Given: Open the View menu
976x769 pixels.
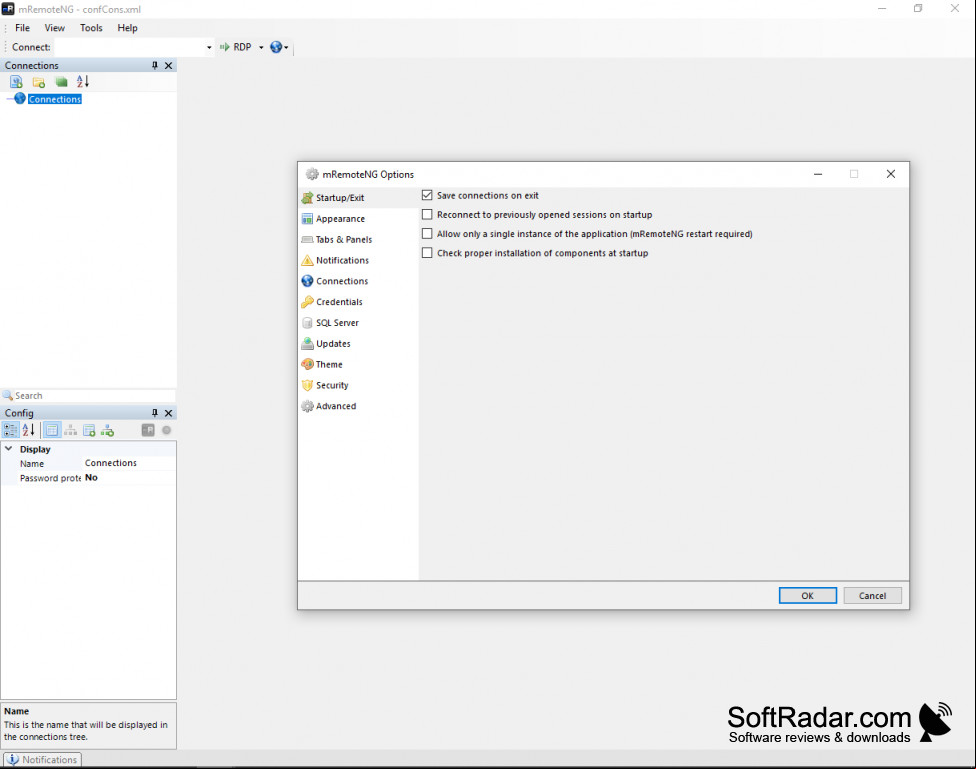Looking at the screenshot, I should (x=55, y=28).
